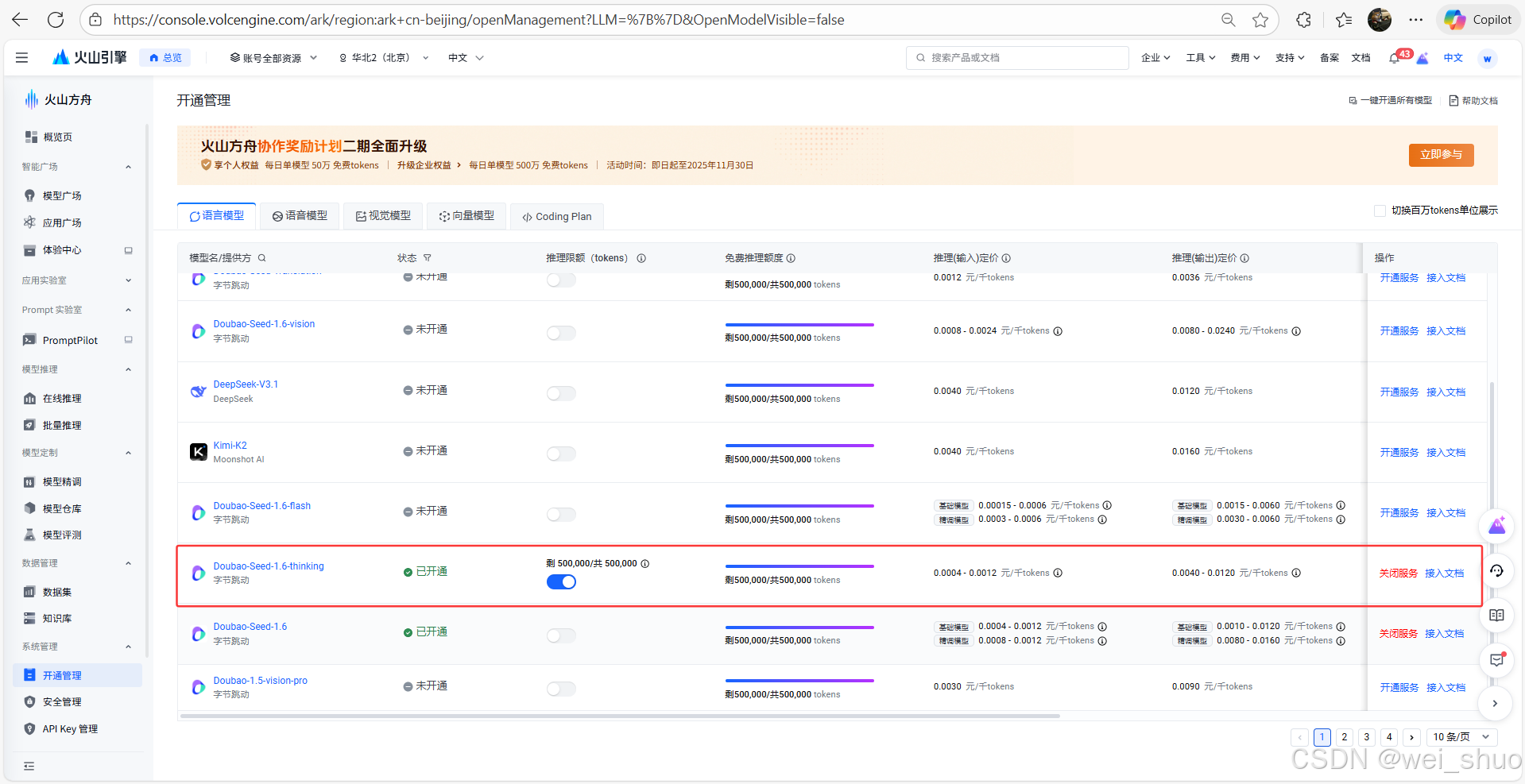Click 关闭服务 for Doubao-Seed-1.6-thinking
The height and width of the screenshot is (784, 1525).
tap(1398, 574)
